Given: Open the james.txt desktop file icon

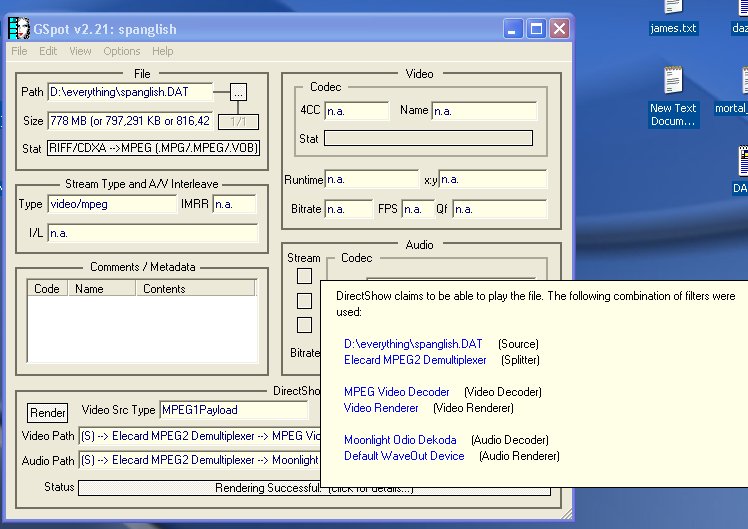Looking at the screenshot, I should [x=673, y=17].
